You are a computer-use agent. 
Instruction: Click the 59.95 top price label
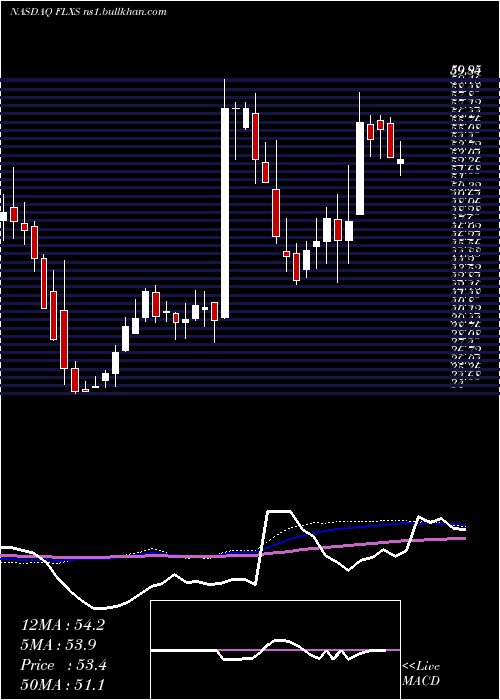[x=465, y=70]
